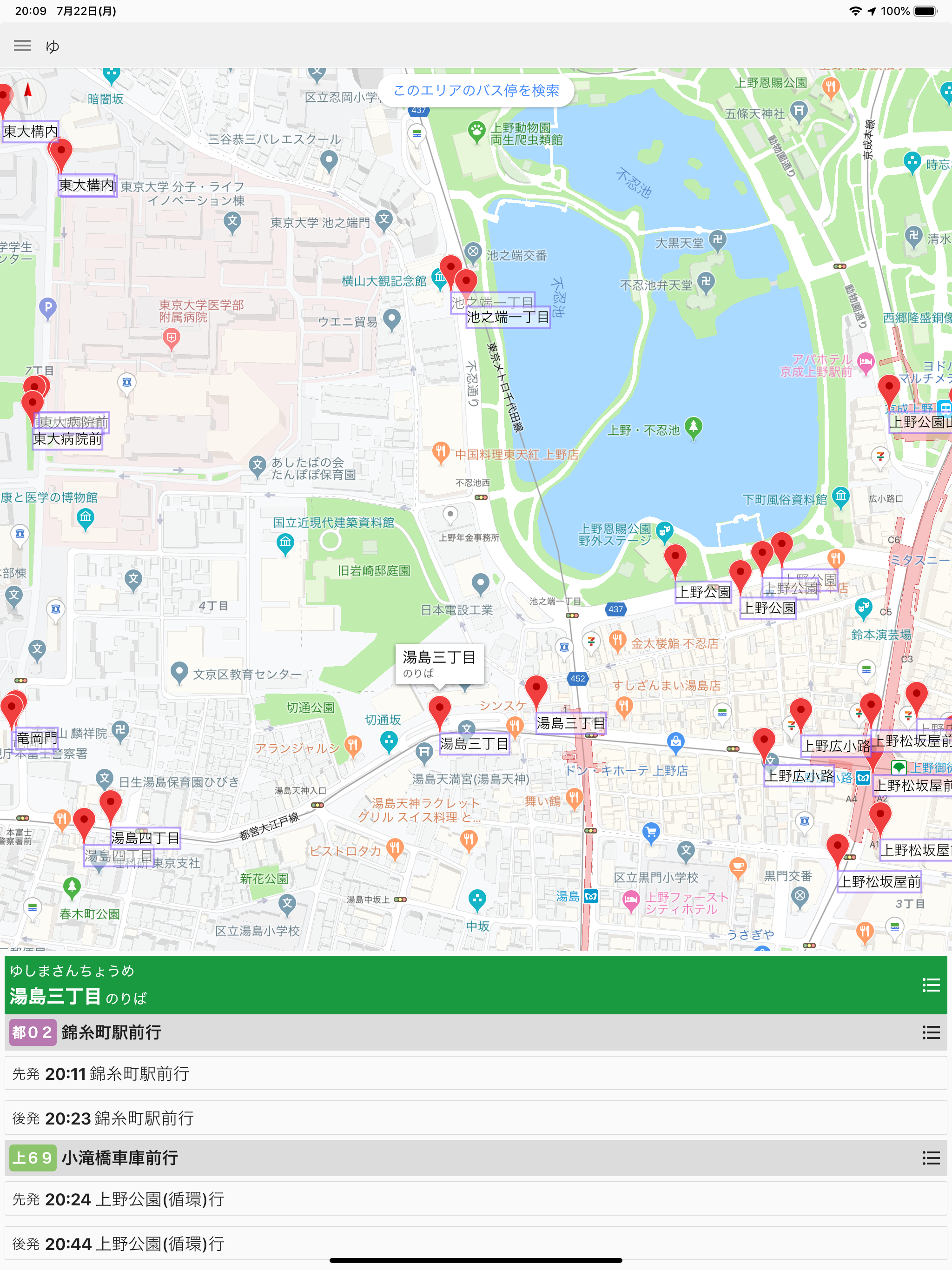
Task: Tap the 不忍池弁天堂 temple icon
Action: point(706,283)
